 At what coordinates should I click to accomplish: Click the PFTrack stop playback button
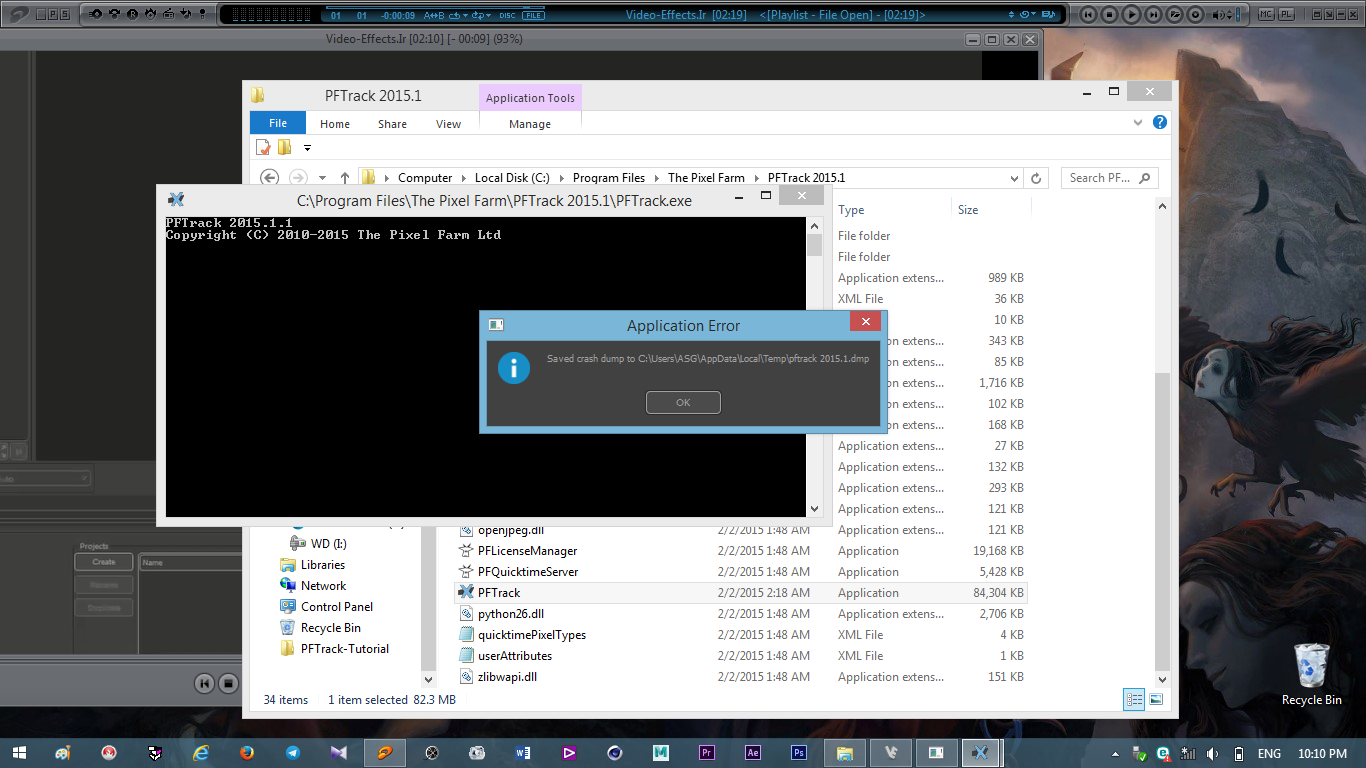(228, 684)
